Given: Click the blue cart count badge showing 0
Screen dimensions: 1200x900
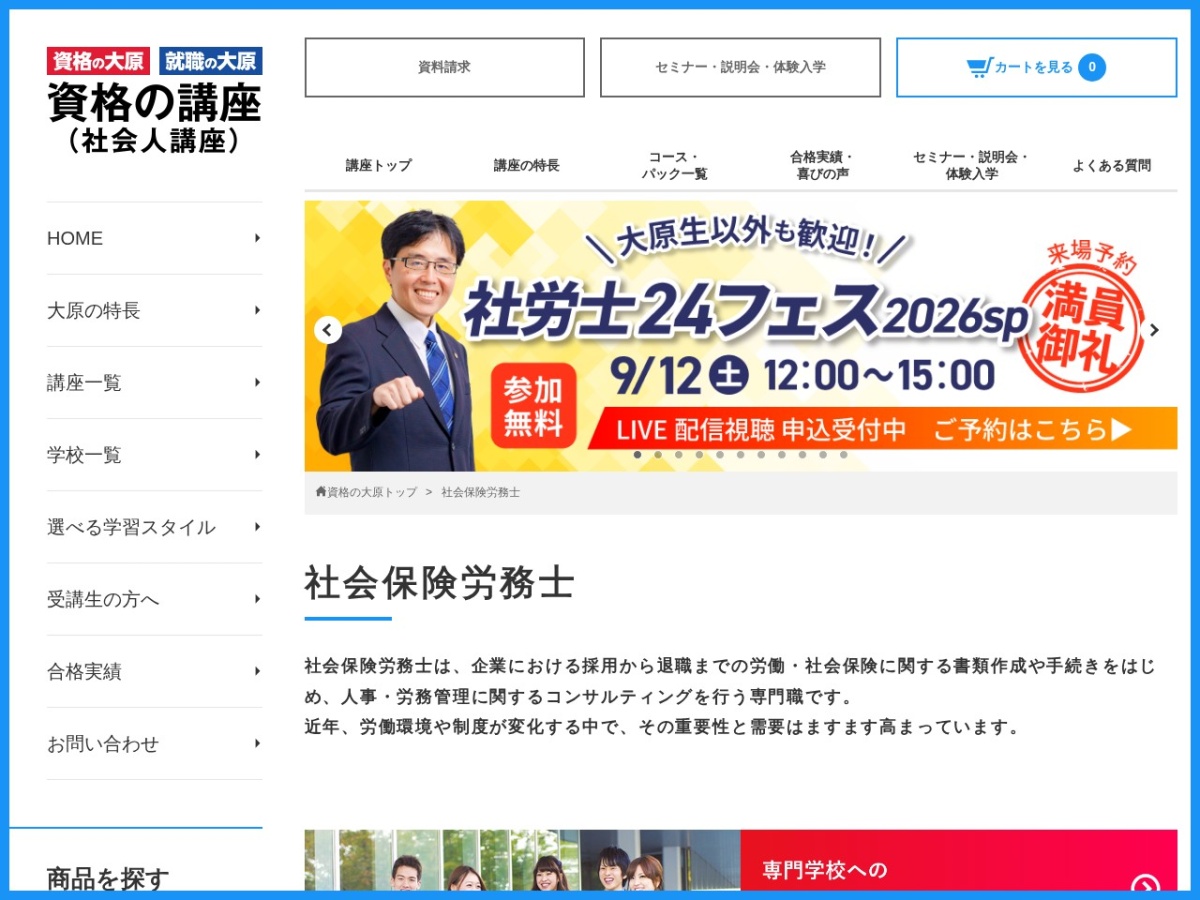Looking at the screenshot, I should click(1092, 67).
